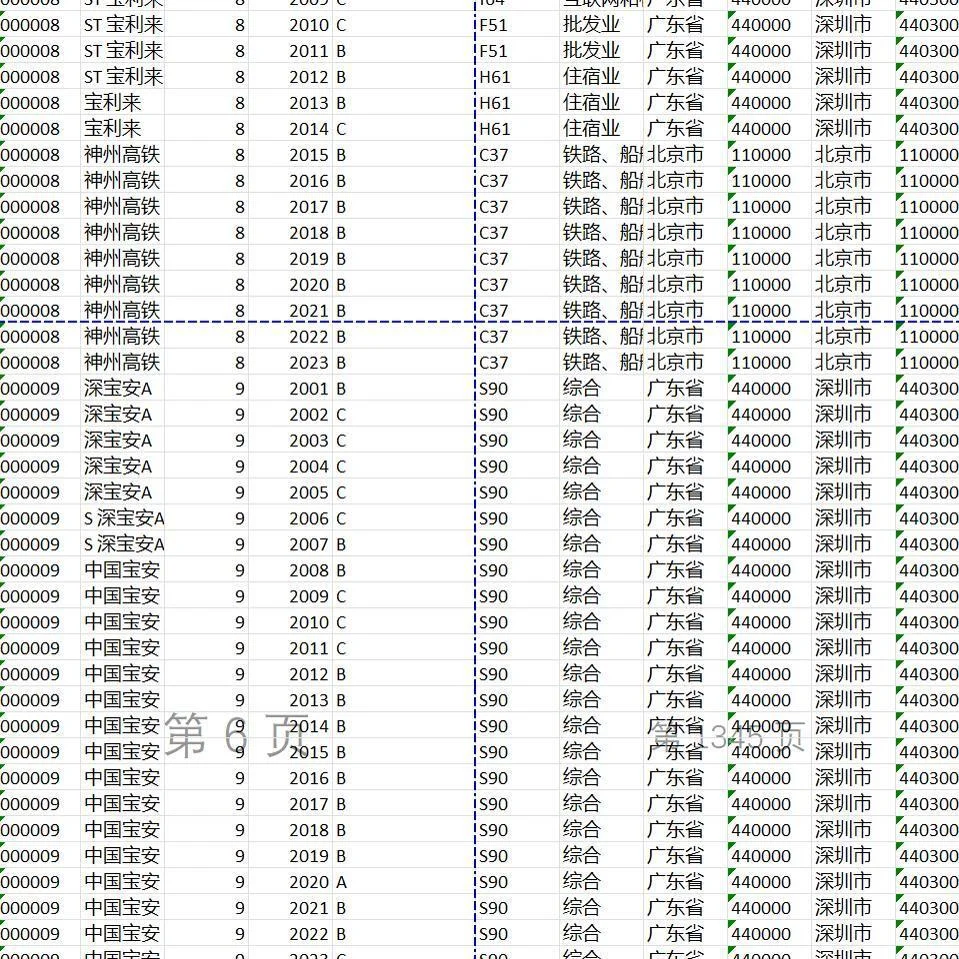Click the rating C cell for ST宝利来 2010

(404, 25)
